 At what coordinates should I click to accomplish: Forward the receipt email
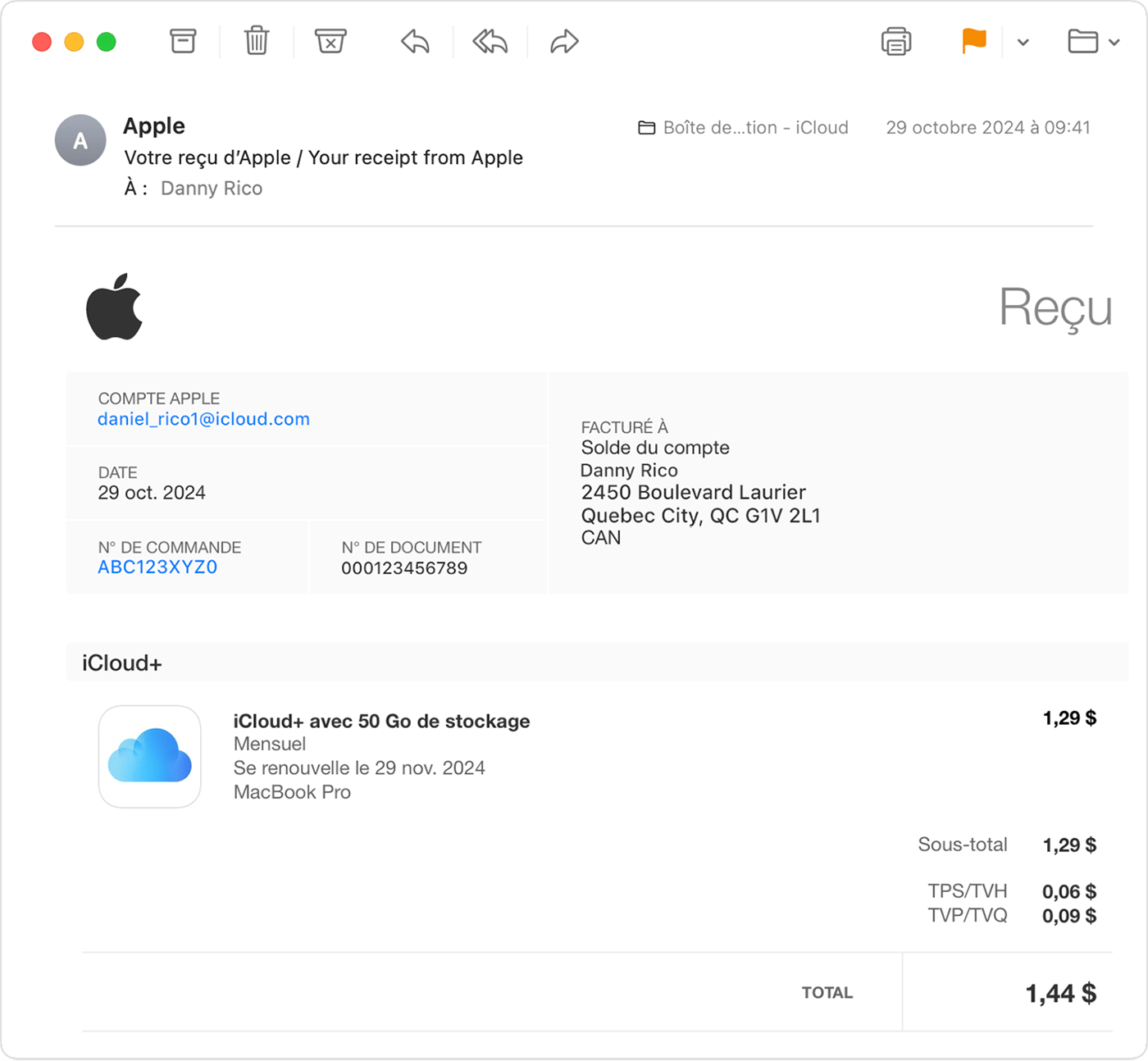pos(563,41)
